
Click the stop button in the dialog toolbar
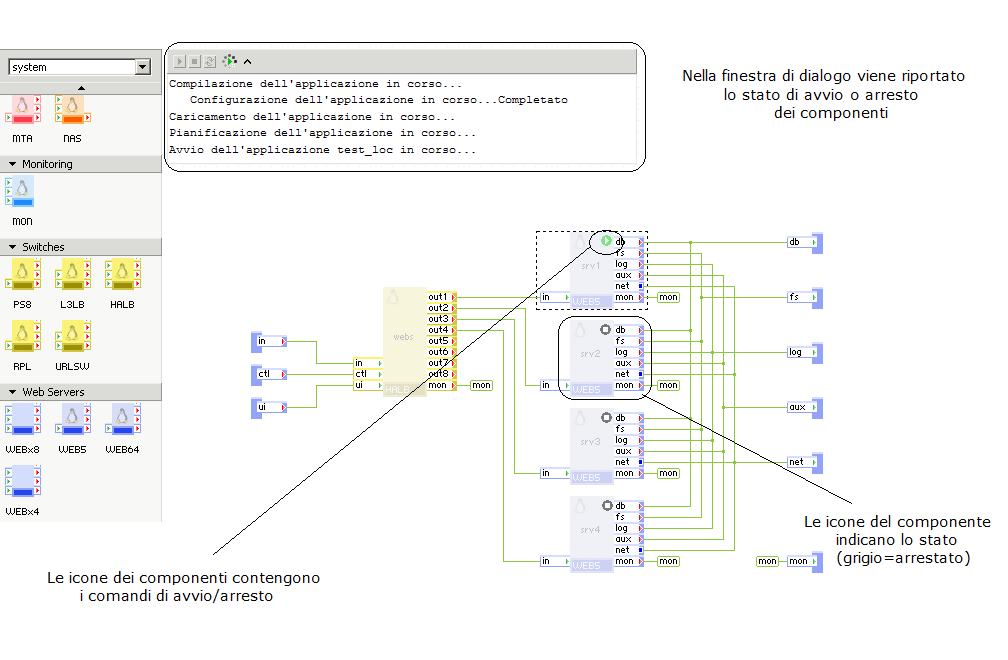coord(195,62)
